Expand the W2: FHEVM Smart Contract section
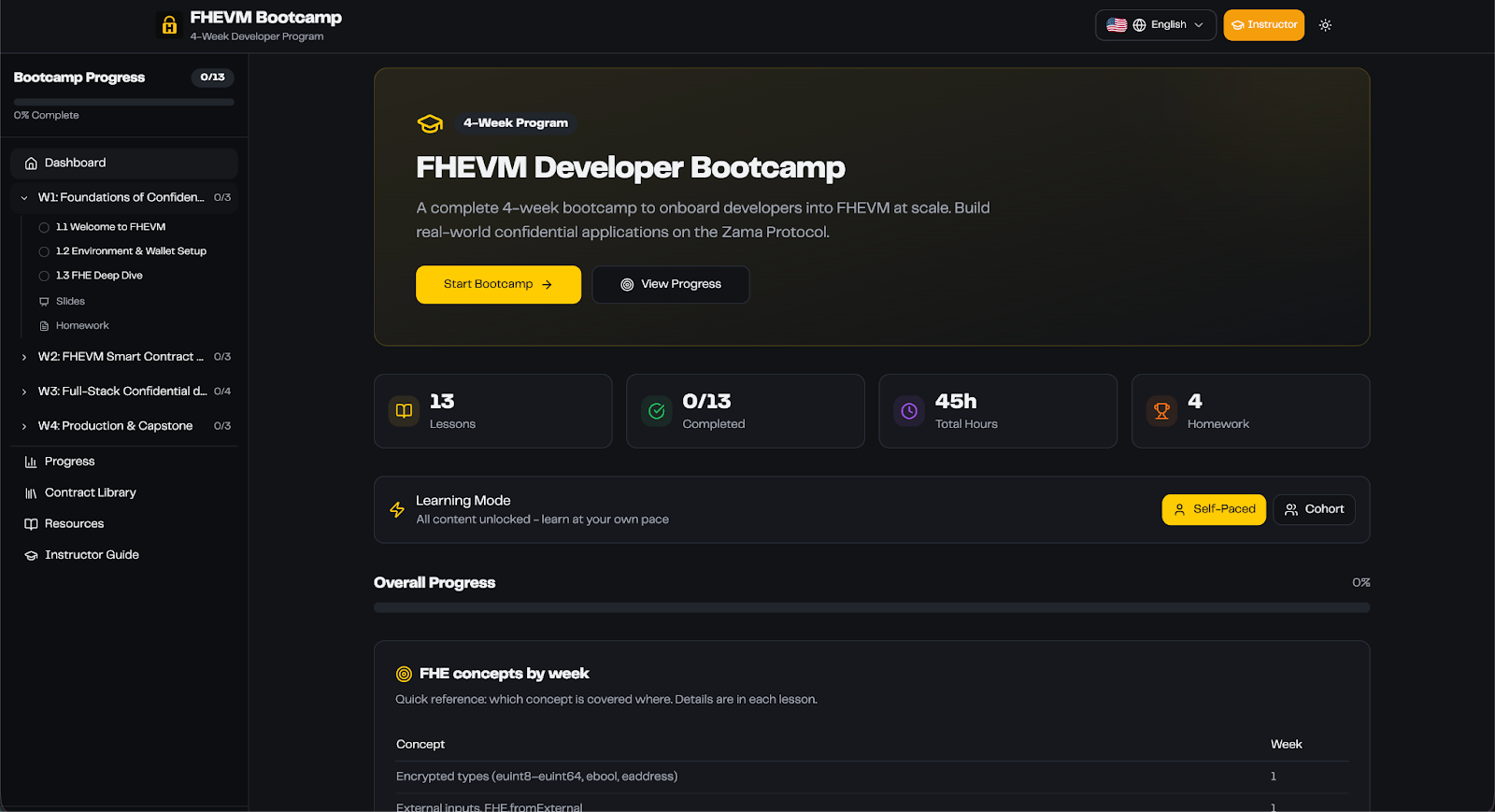Screen dimensions: 1495x812 point(124,357)
